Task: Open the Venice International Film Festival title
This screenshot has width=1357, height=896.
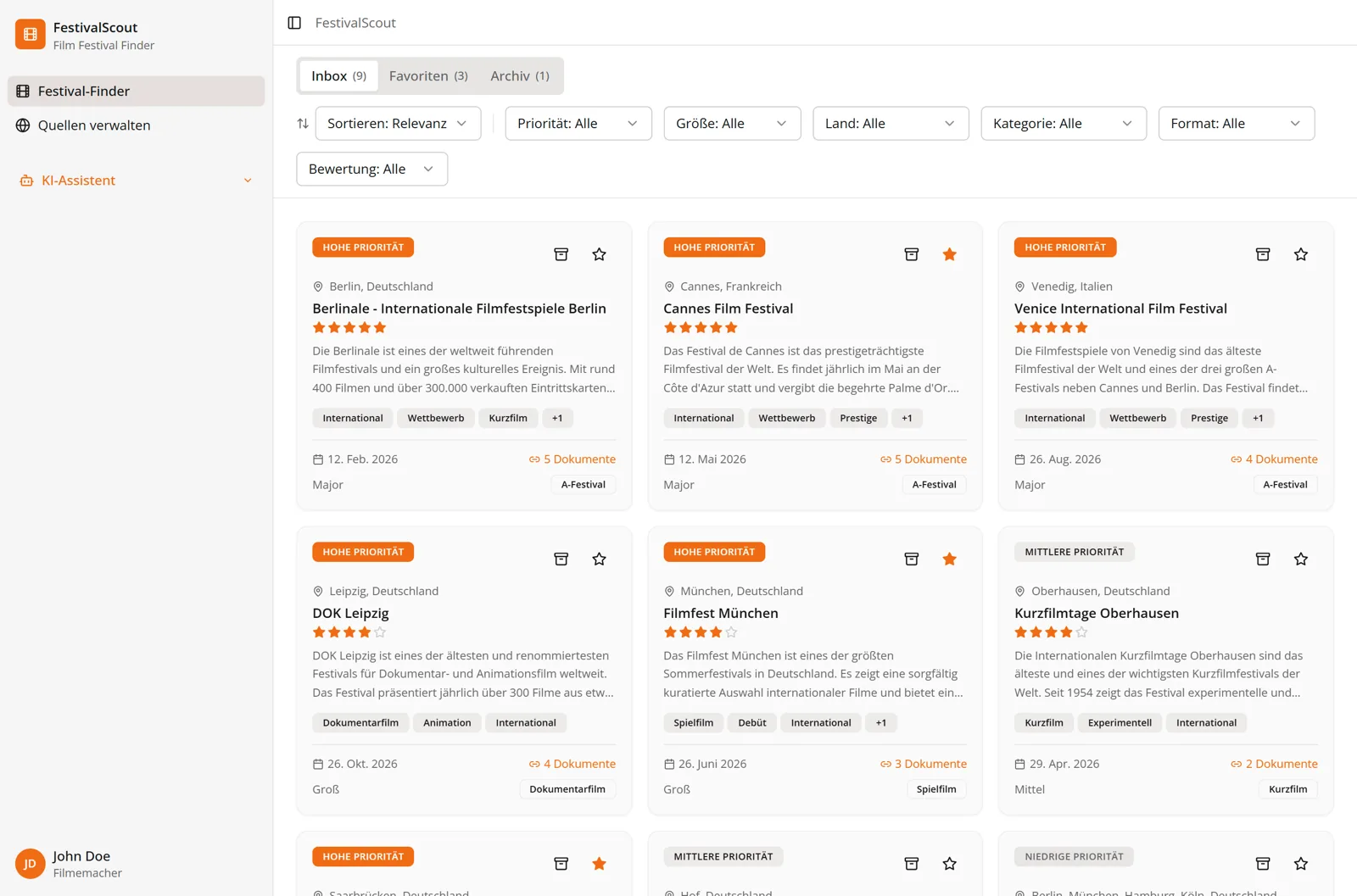Action: click(1120, 309)
